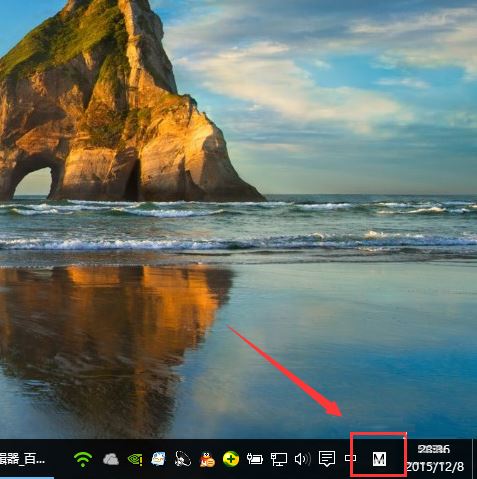Image resolution: width=477 pixels, height=479 pixels.
Task: Open the NVIDIA tray icon
Action: [135, 459]
